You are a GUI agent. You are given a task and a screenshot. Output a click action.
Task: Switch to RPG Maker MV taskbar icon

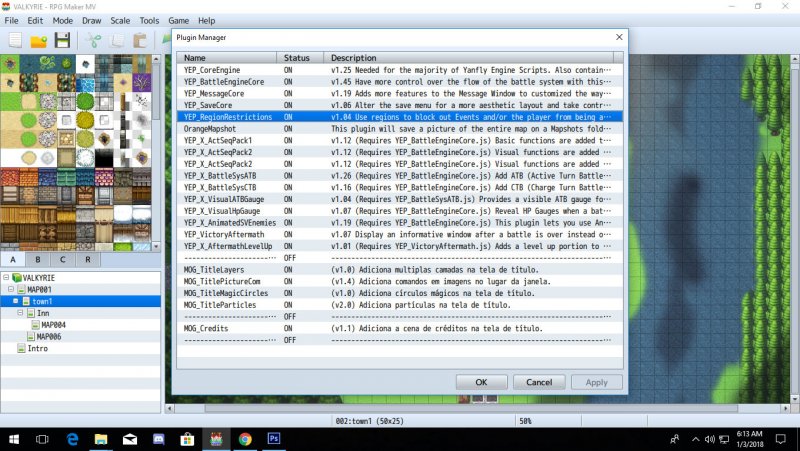point(216,439)
